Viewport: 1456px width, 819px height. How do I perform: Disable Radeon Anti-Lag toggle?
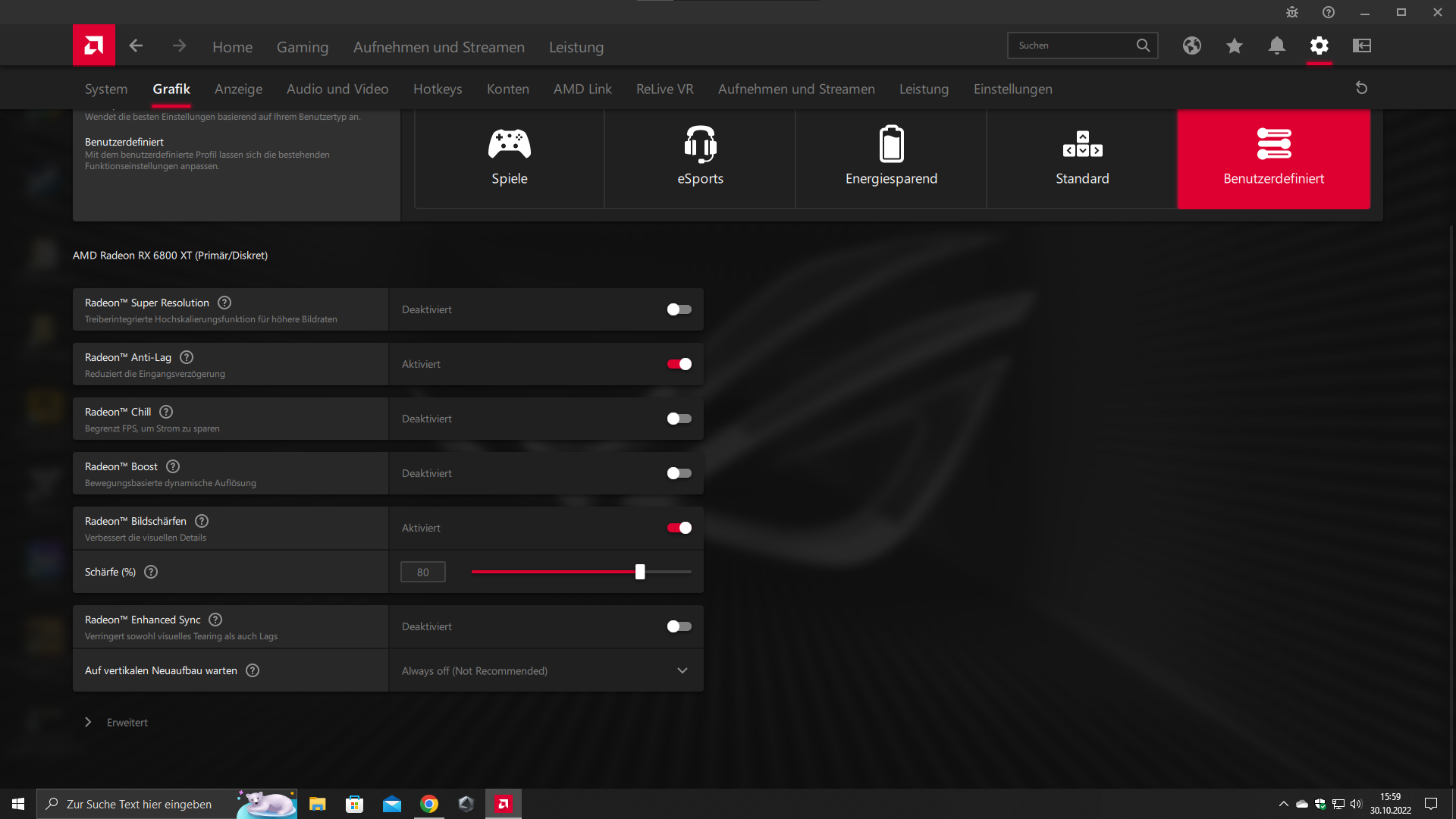[x=679, y=364]
